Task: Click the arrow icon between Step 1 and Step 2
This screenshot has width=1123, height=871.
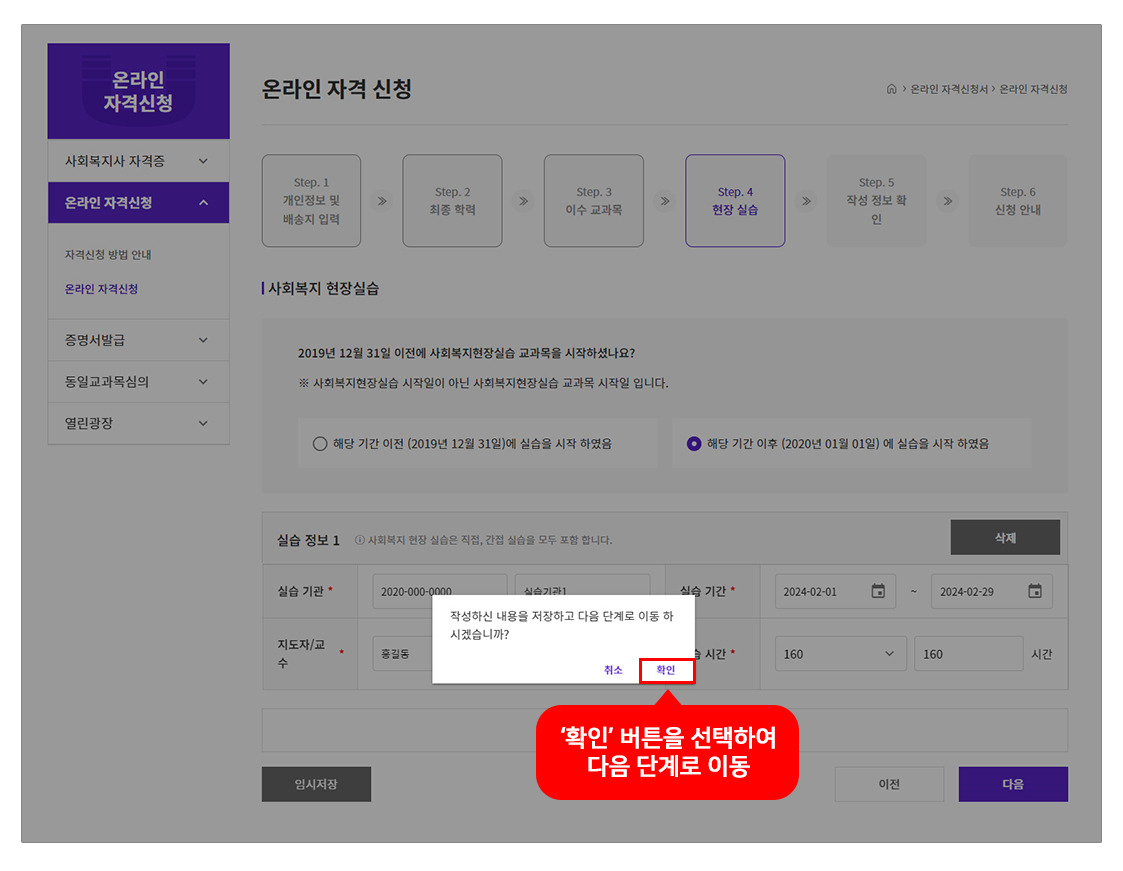Action: 381,201
